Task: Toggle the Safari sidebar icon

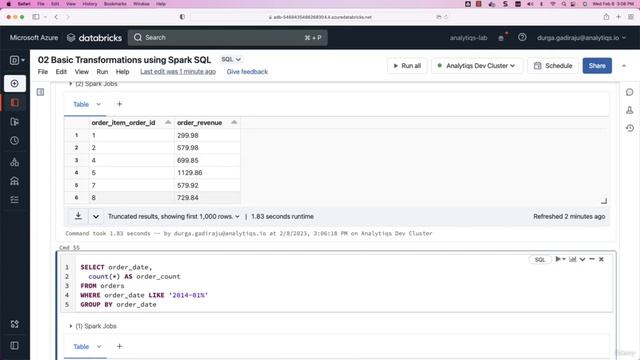Action: pyautogui.click(x=36, y=17)
